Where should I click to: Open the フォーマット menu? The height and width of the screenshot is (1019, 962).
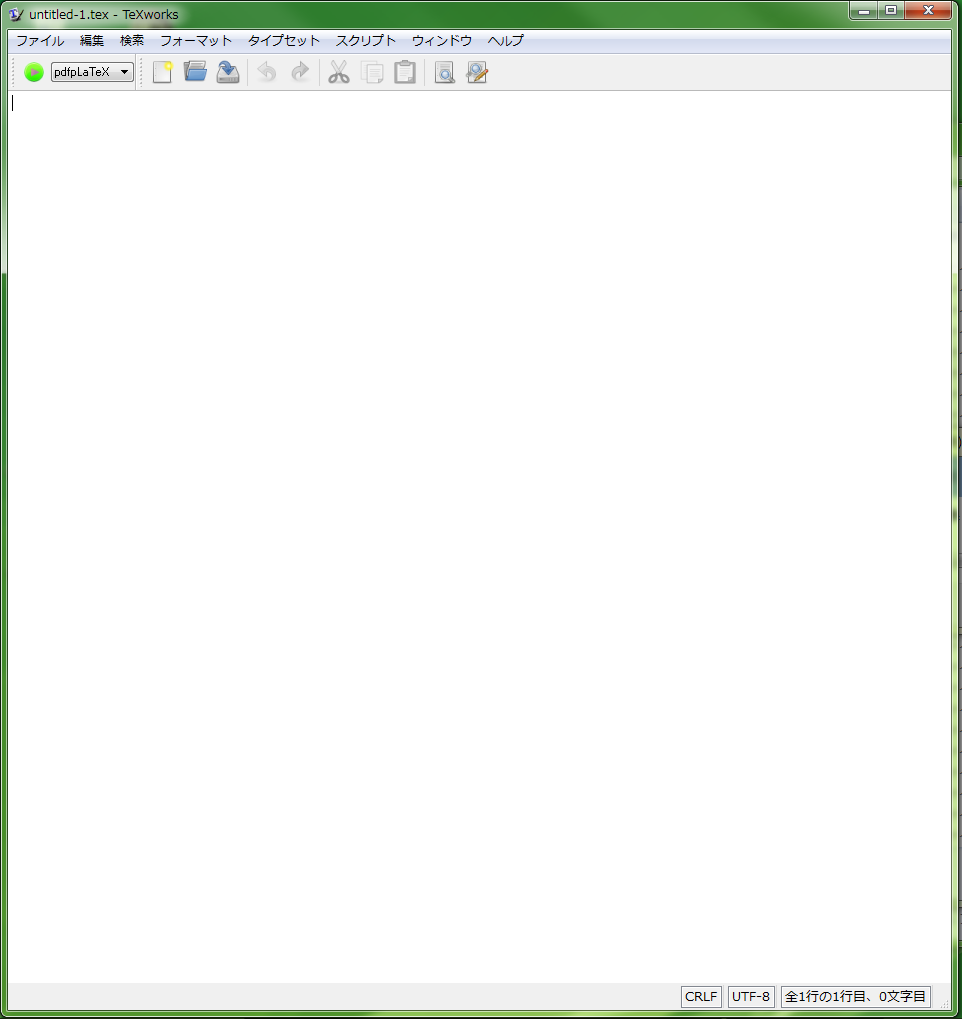(x=196, y=41)
